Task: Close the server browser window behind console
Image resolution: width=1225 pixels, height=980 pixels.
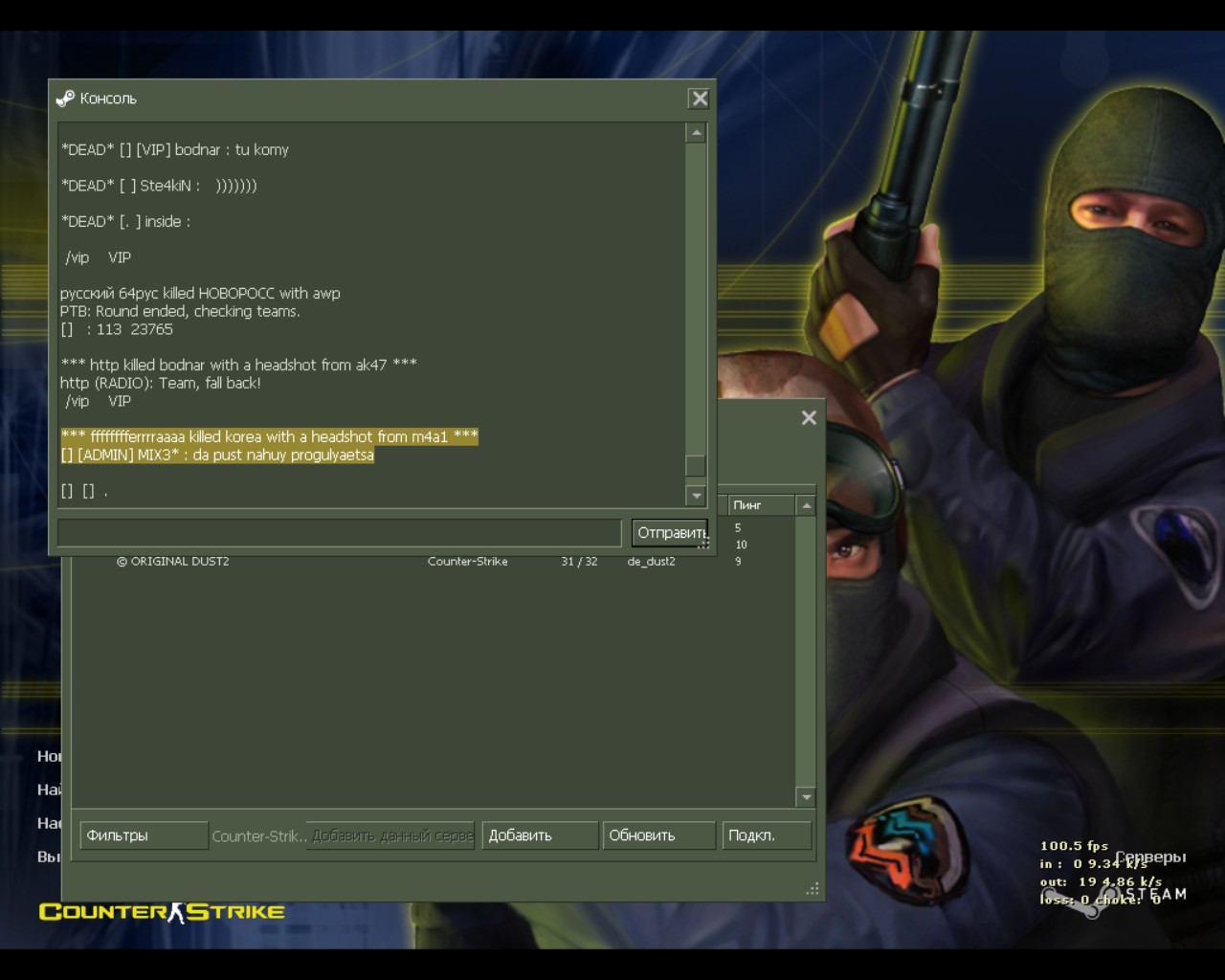Action: pos(809,417)
